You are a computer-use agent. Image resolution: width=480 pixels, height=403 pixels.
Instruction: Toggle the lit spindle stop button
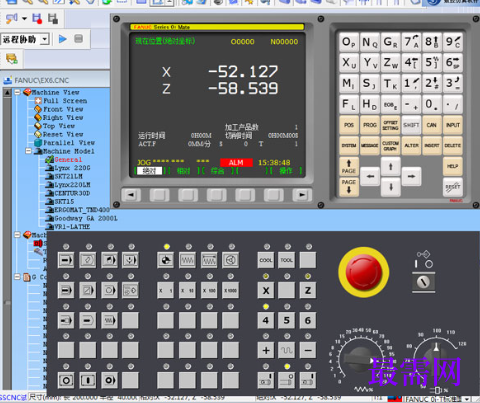click(287, 380)
